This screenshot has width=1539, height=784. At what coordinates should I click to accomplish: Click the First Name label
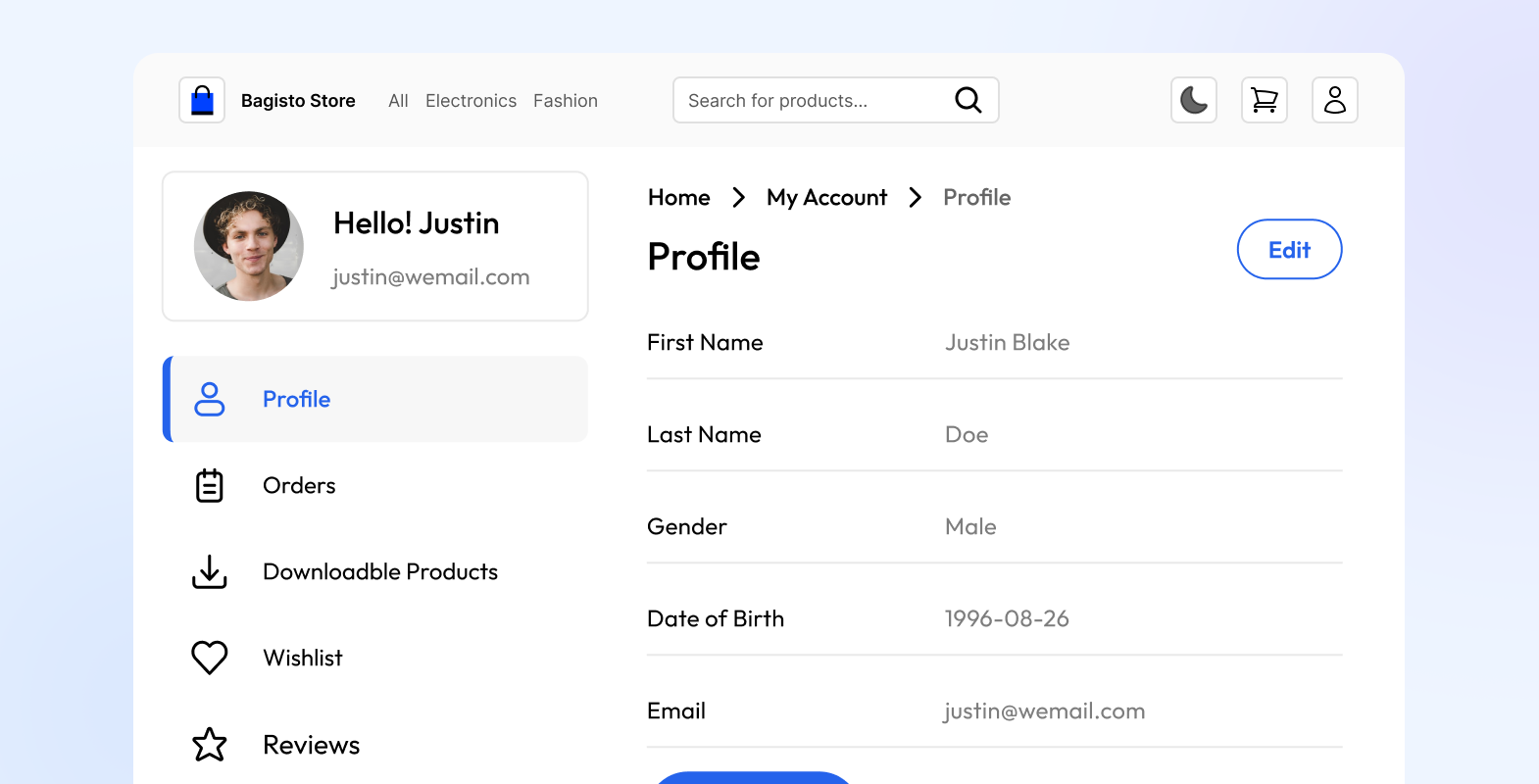pyautogui.click(x=705, y=343)
